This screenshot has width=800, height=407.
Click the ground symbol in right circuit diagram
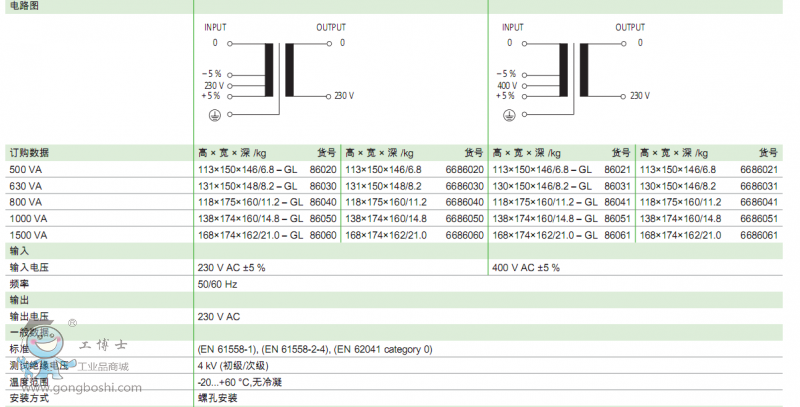coord(508,115)
